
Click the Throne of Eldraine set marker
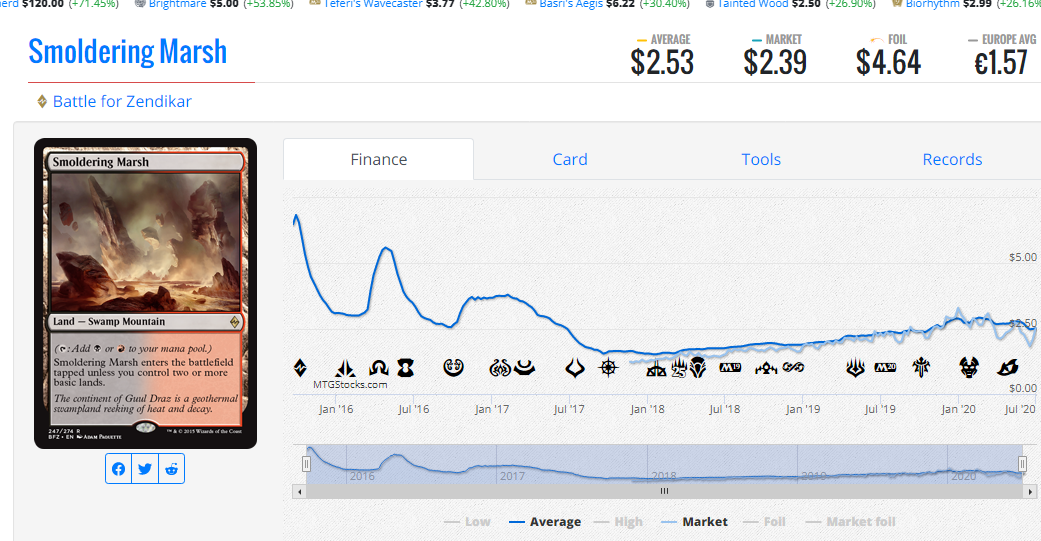(921, 367)
